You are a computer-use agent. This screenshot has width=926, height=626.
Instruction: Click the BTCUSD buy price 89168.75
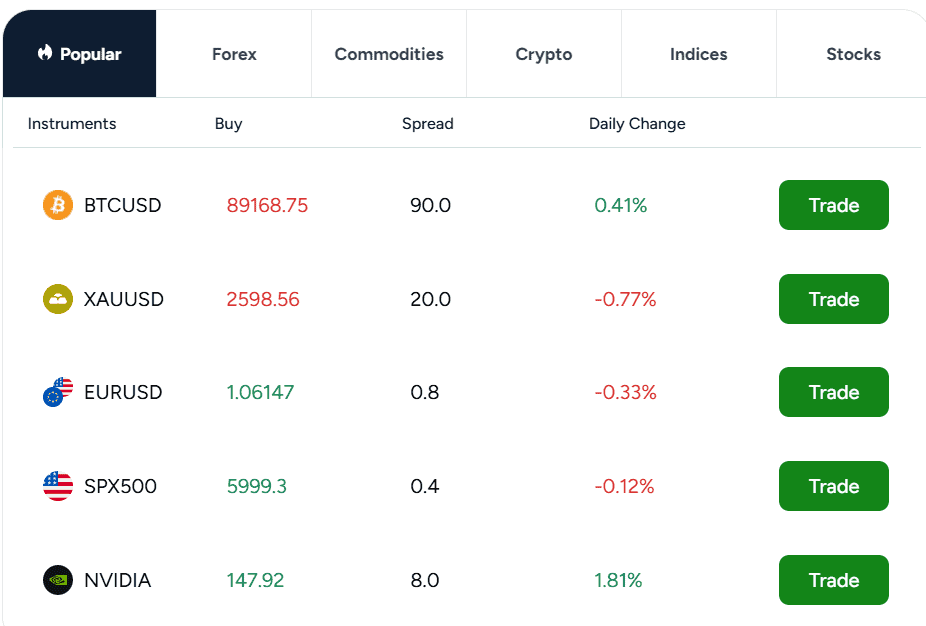[266, 205]
